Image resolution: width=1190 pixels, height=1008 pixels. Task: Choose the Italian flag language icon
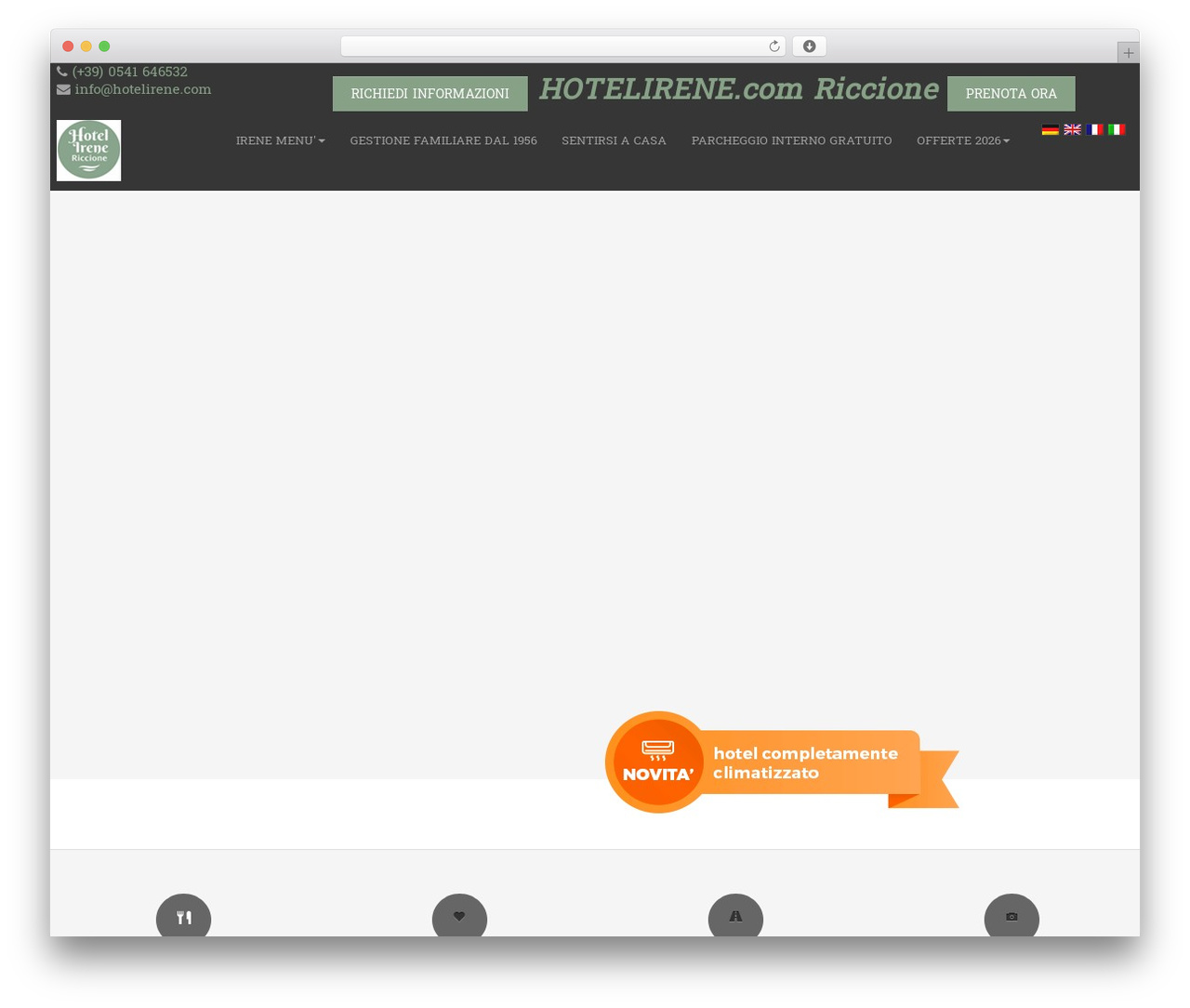coord(1117,129)
